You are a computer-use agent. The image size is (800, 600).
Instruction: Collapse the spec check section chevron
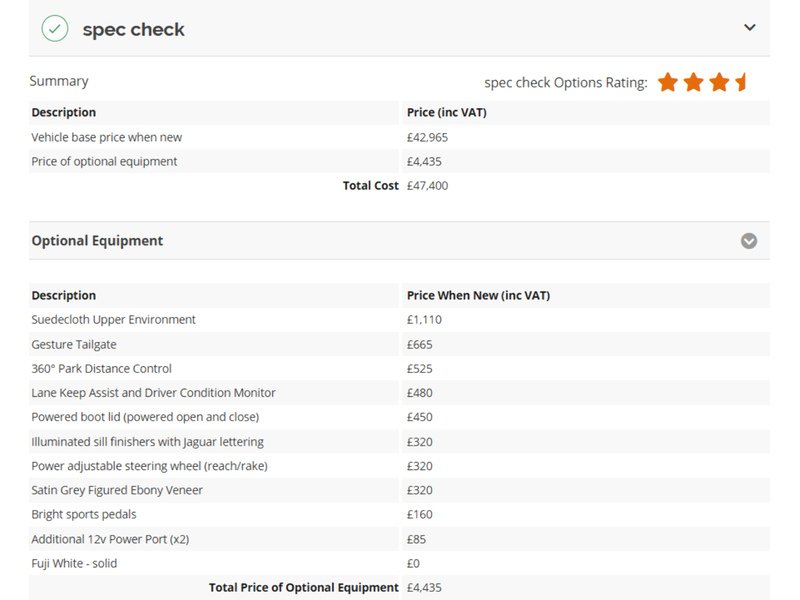point(749,28)
